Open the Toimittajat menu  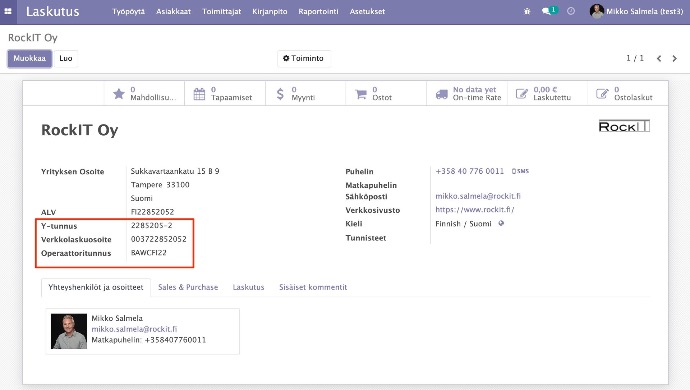click(x=221, y=11)
